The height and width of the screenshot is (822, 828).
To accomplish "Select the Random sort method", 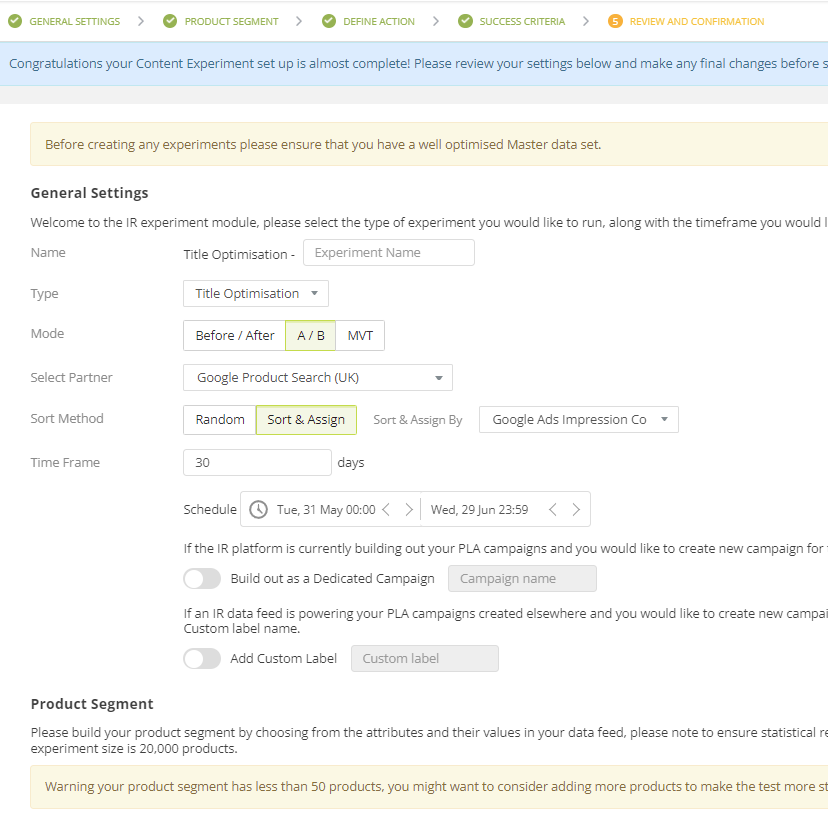I will (220, 420).
